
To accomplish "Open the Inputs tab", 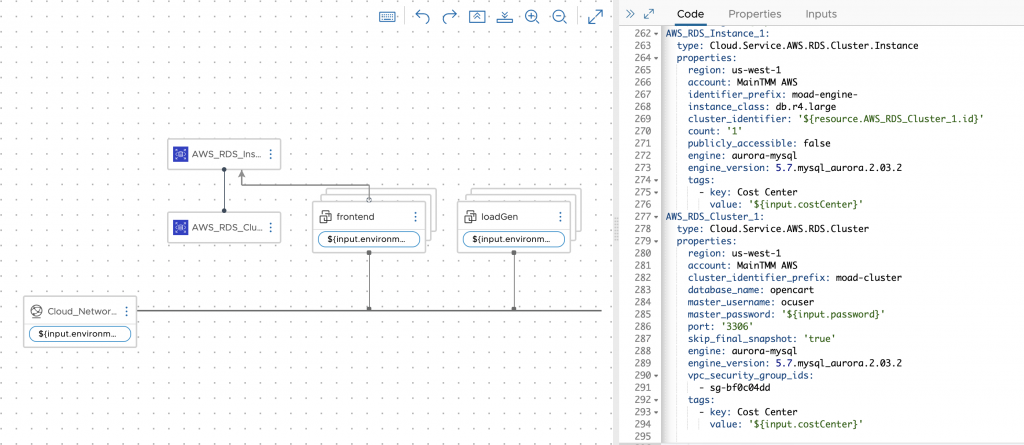I will click(821, 14).
